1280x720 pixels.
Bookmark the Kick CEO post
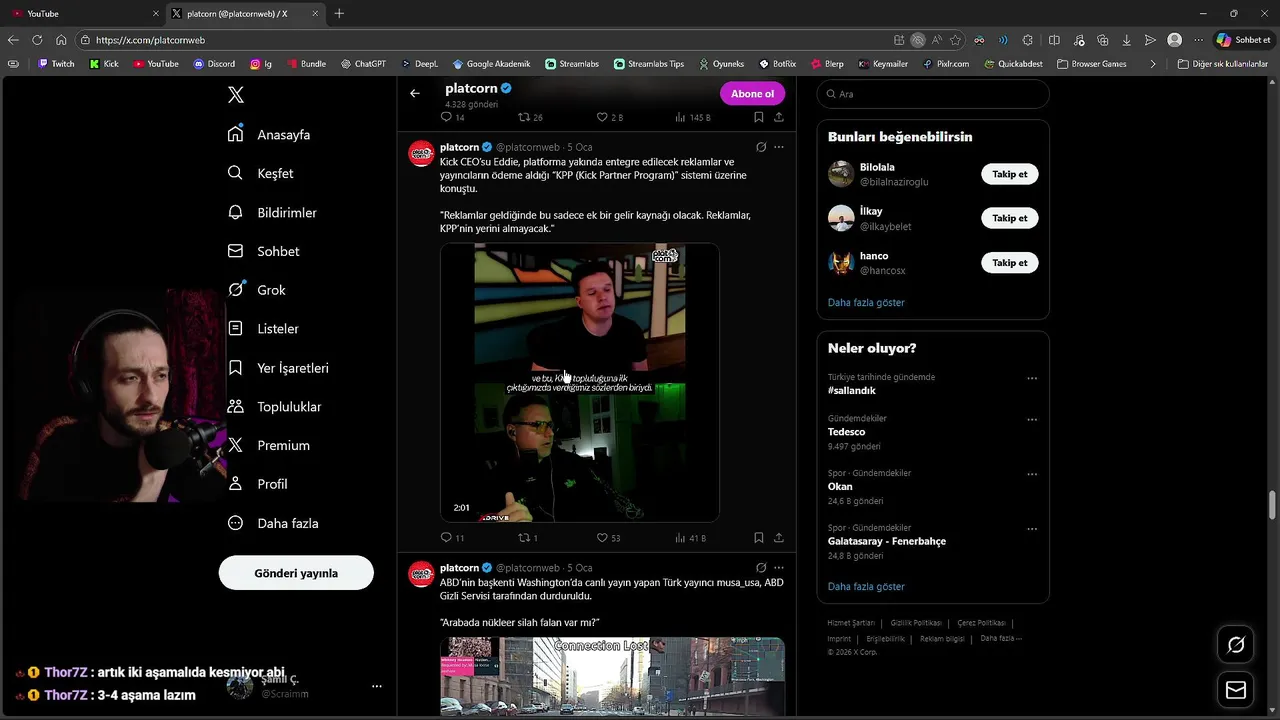759,538
